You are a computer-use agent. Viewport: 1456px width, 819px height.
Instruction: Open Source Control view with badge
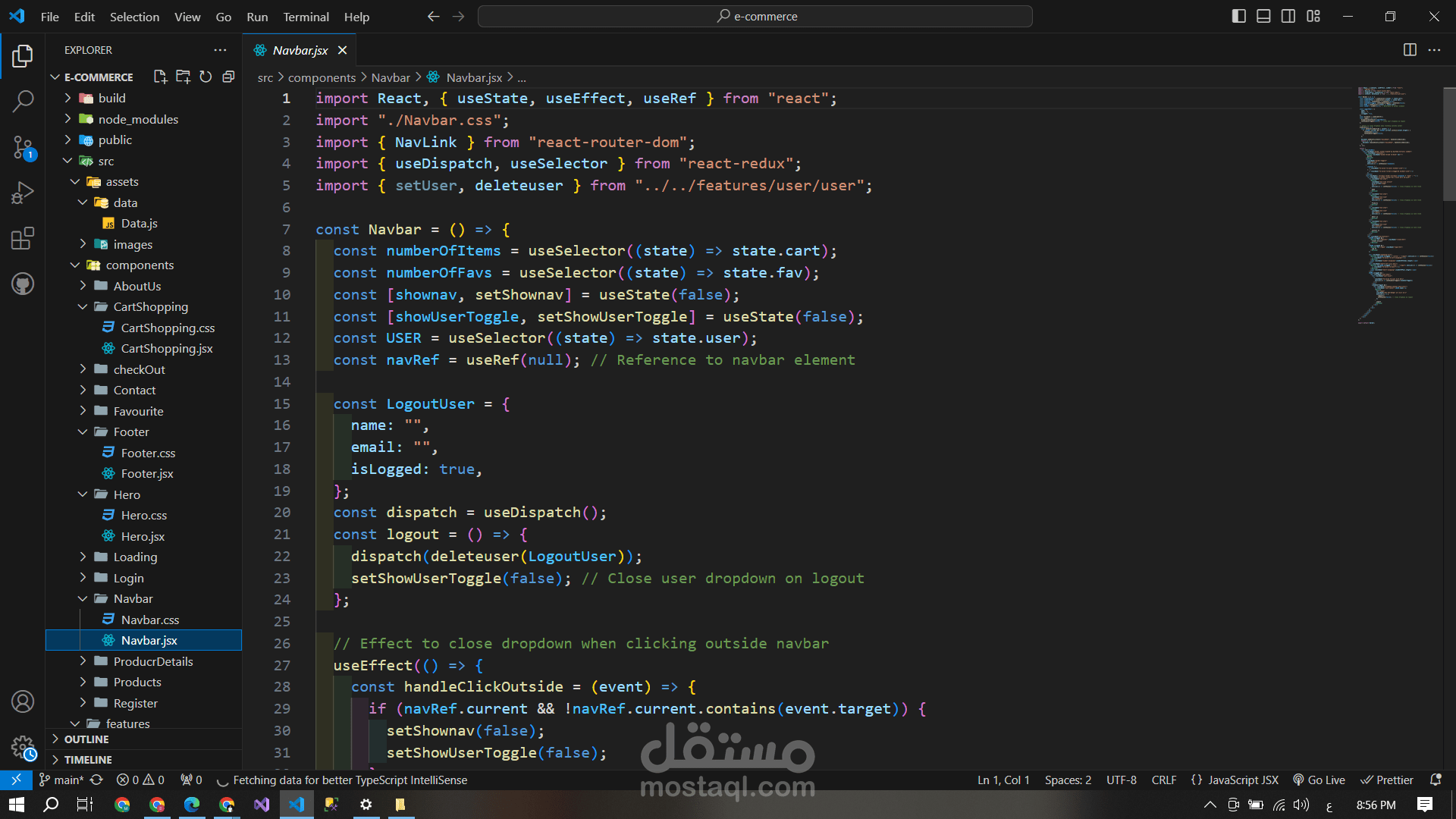[x=23, y=147]
